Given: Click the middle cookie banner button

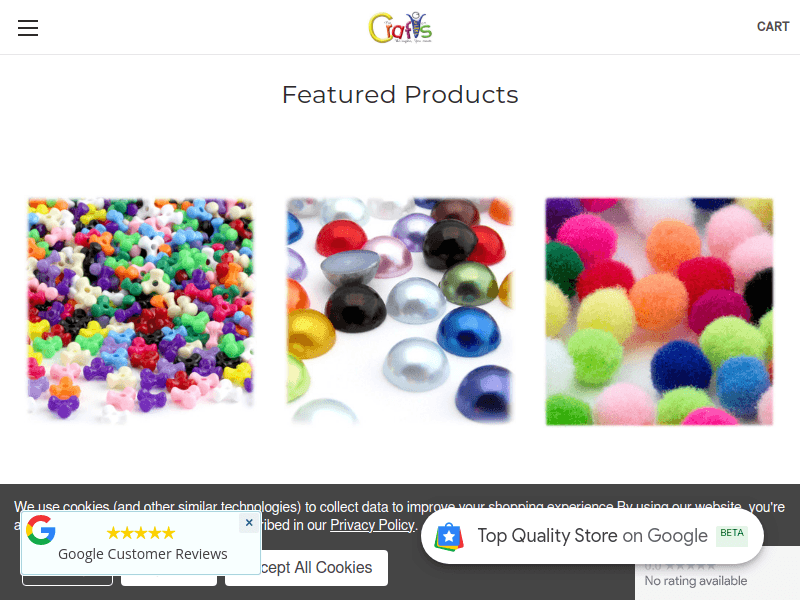Looking at the screenshot, I should coord(168,568).
